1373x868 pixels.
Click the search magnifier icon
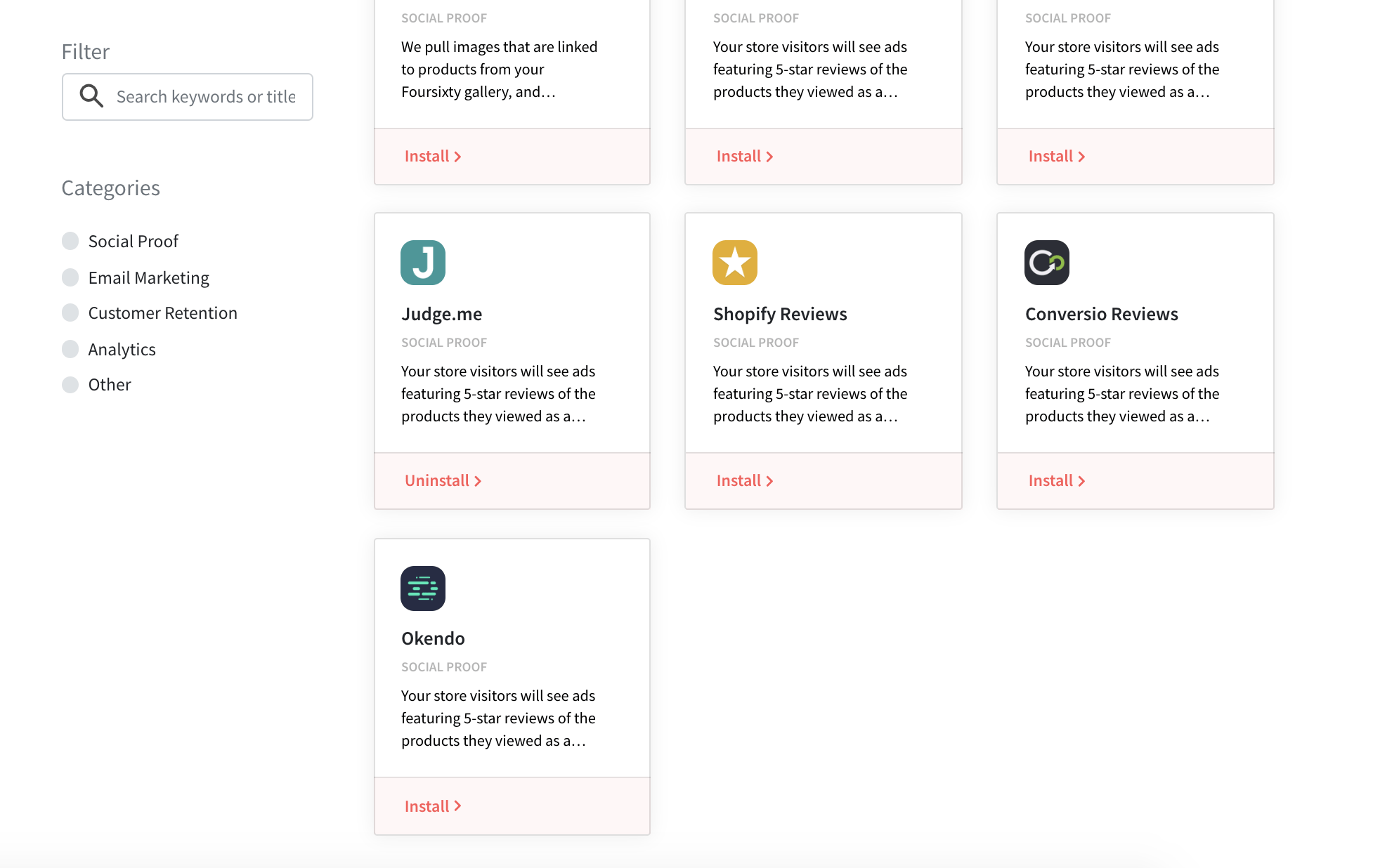coord(91,96)
